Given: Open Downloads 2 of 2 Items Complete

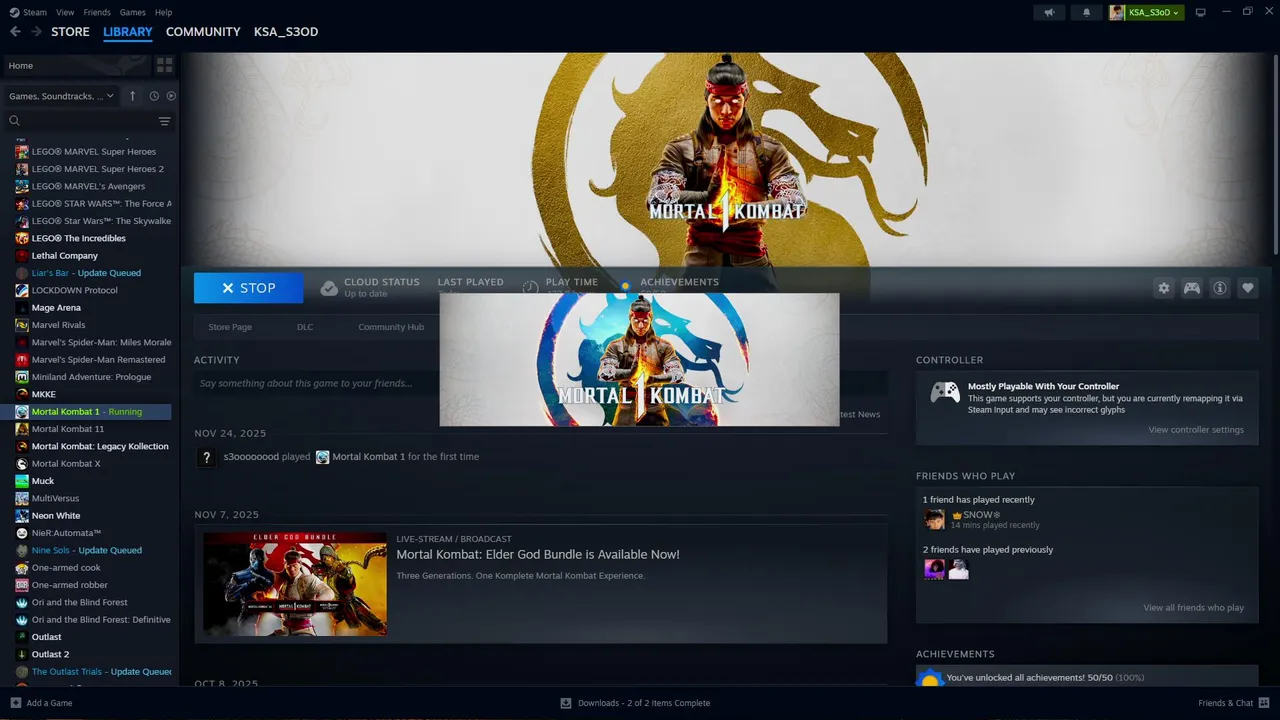Looking at the screenshot, I should (644, 703).
